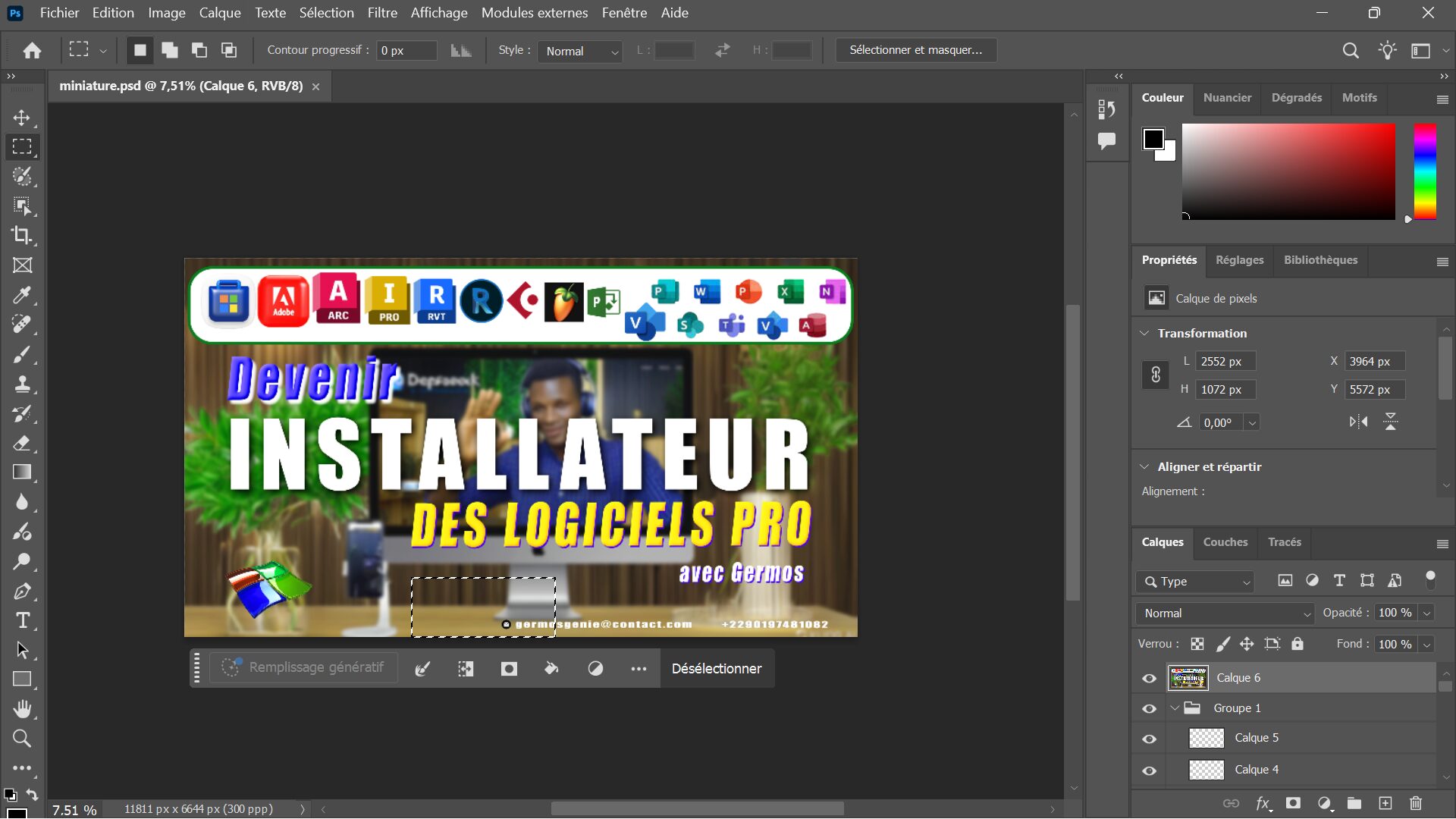Viewport: 1456px width, 819px height.
Task: Toggle visibility of Calque 5
Action: point(1149,738)
